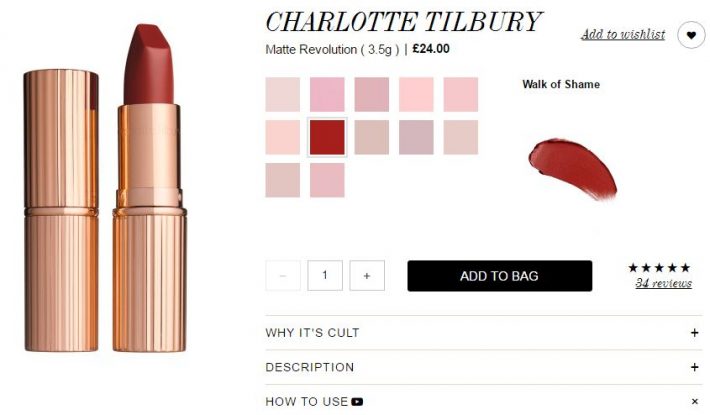Add lipstick to bag
This screenshot has height=415, width=710.
pyautogui.click(x=499, y=276)
